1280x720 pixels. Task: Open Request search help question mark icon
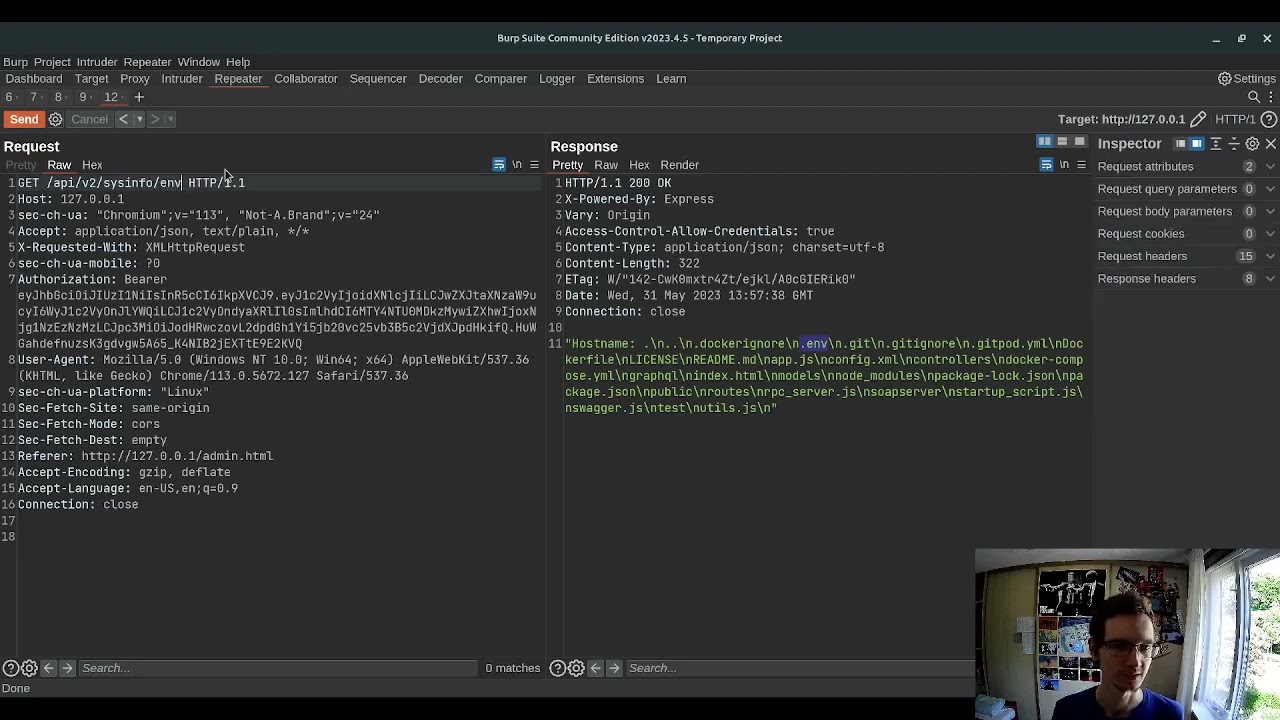(10, 668)
